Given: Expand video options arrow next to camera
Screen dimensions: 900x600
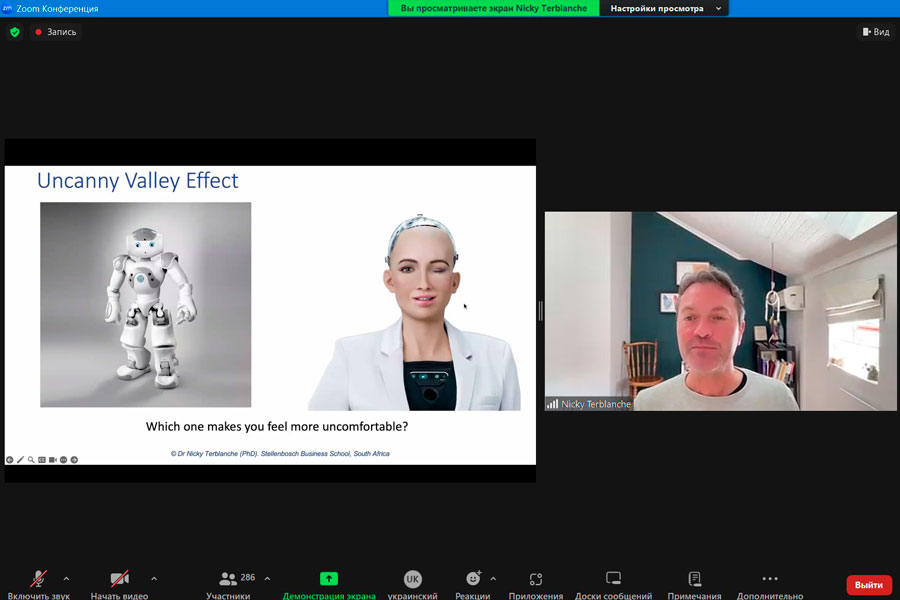Looking at the screenshot, I should click(154, 578).
